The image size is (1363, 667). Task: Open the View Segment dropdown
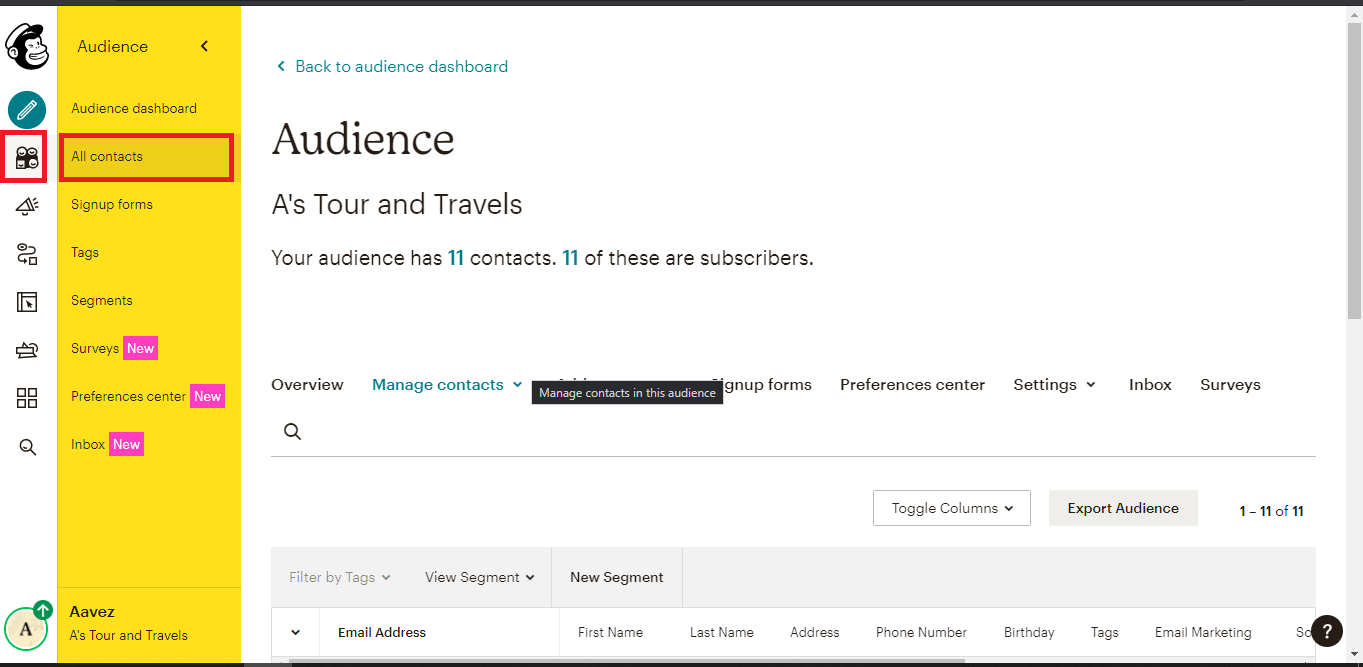point(479,577)
